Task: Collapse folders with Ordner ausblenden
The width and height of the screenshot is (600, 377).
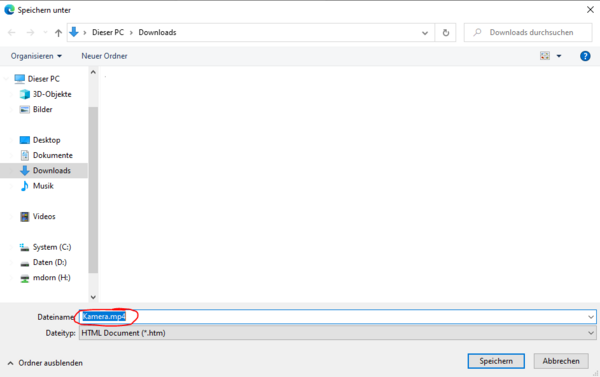Action: pyautogui.click(x=45, y=363)
